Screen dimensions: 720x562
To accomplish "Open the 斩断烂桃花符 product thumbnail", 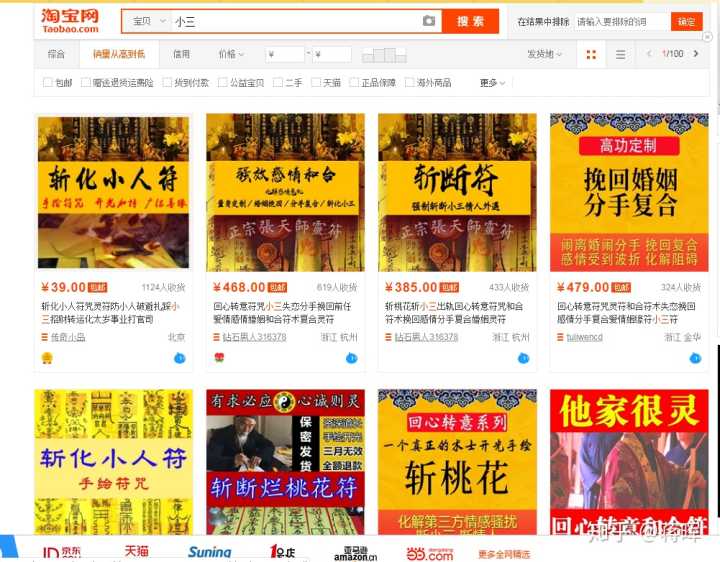I will (285, 462).
